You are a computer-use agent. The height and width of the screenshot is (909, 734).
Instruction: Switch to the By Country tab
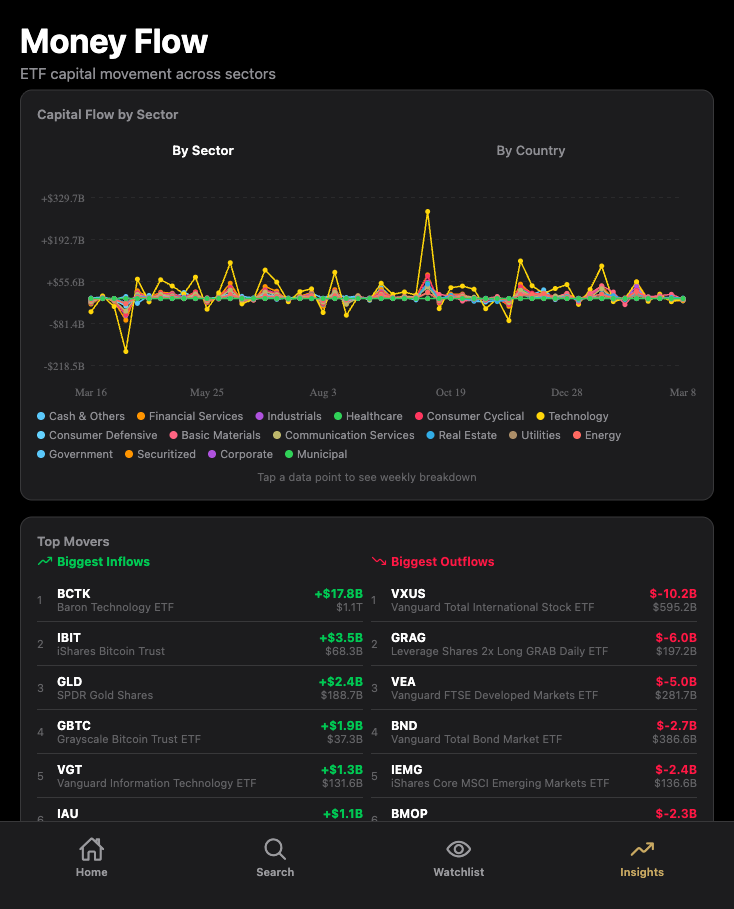531,150
